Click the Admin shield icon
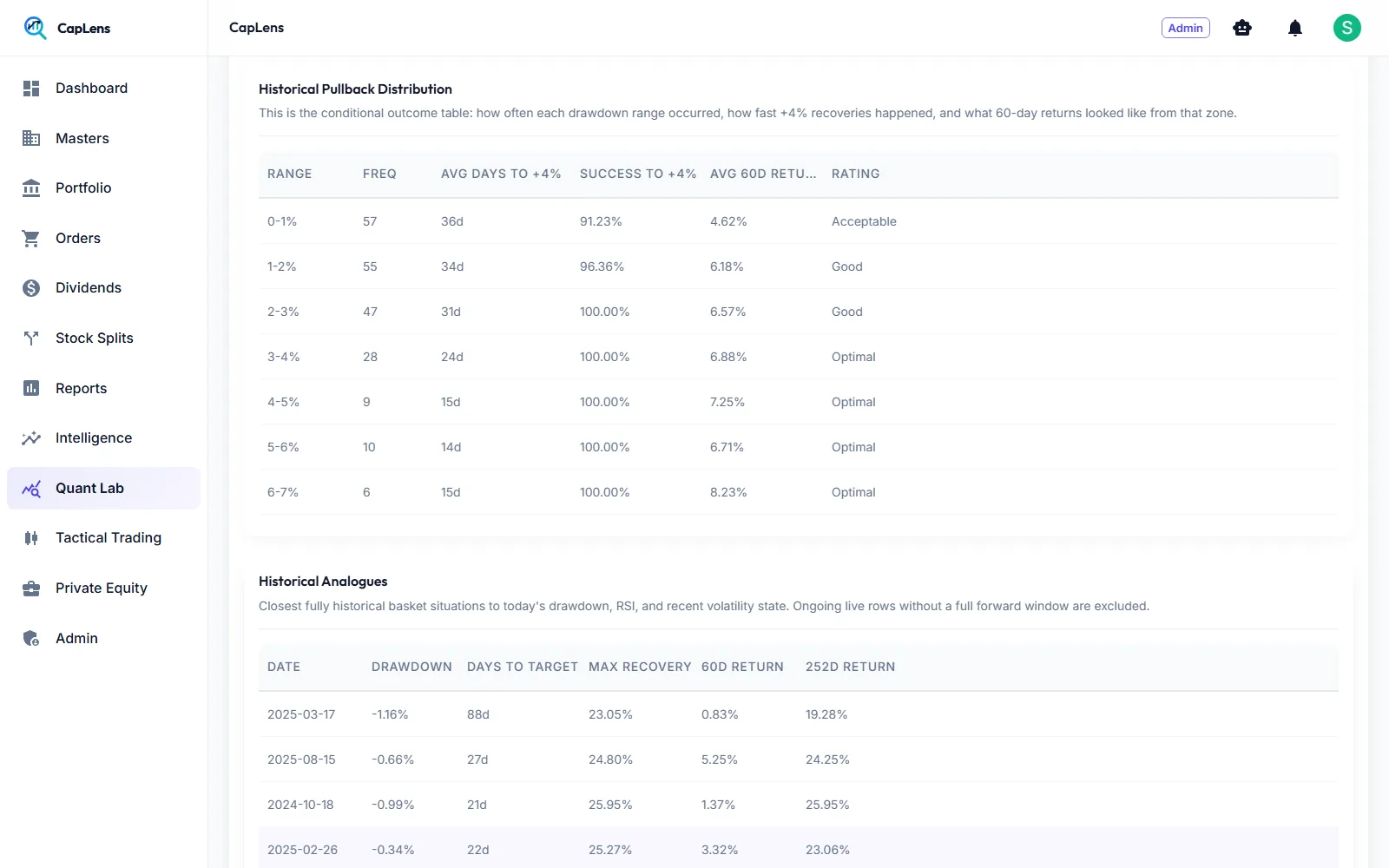Viewport: 1389px width, 868px height. [31, 639]
